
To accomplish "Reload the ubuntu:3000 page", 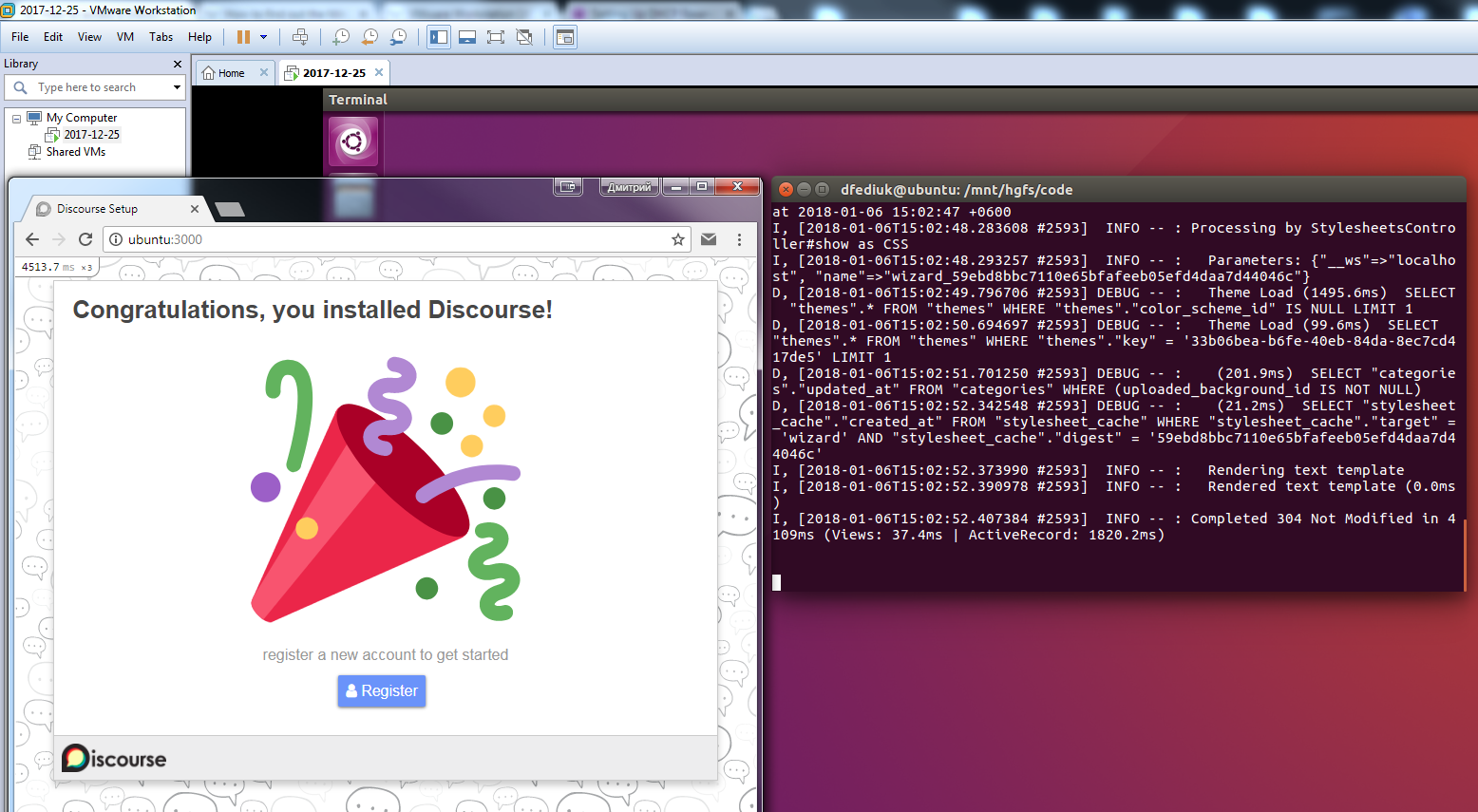I will 85,240.
